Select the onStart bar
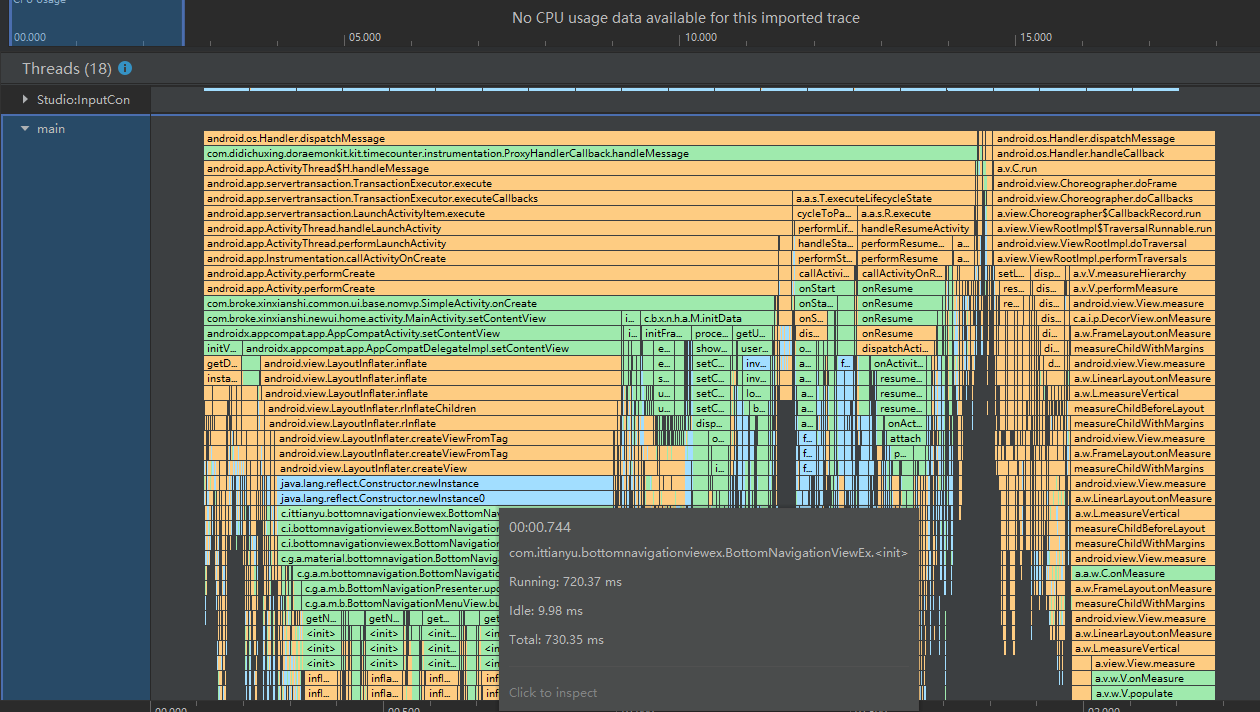This screenshot has height=712, width=1260. [824, 289]
